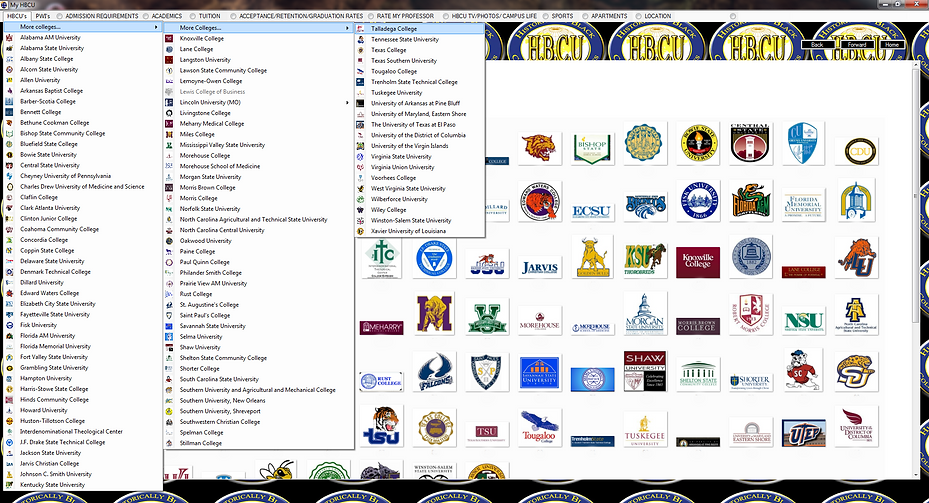
Task: Click the icon next to Bowie State University
Action: click(9, 155)
